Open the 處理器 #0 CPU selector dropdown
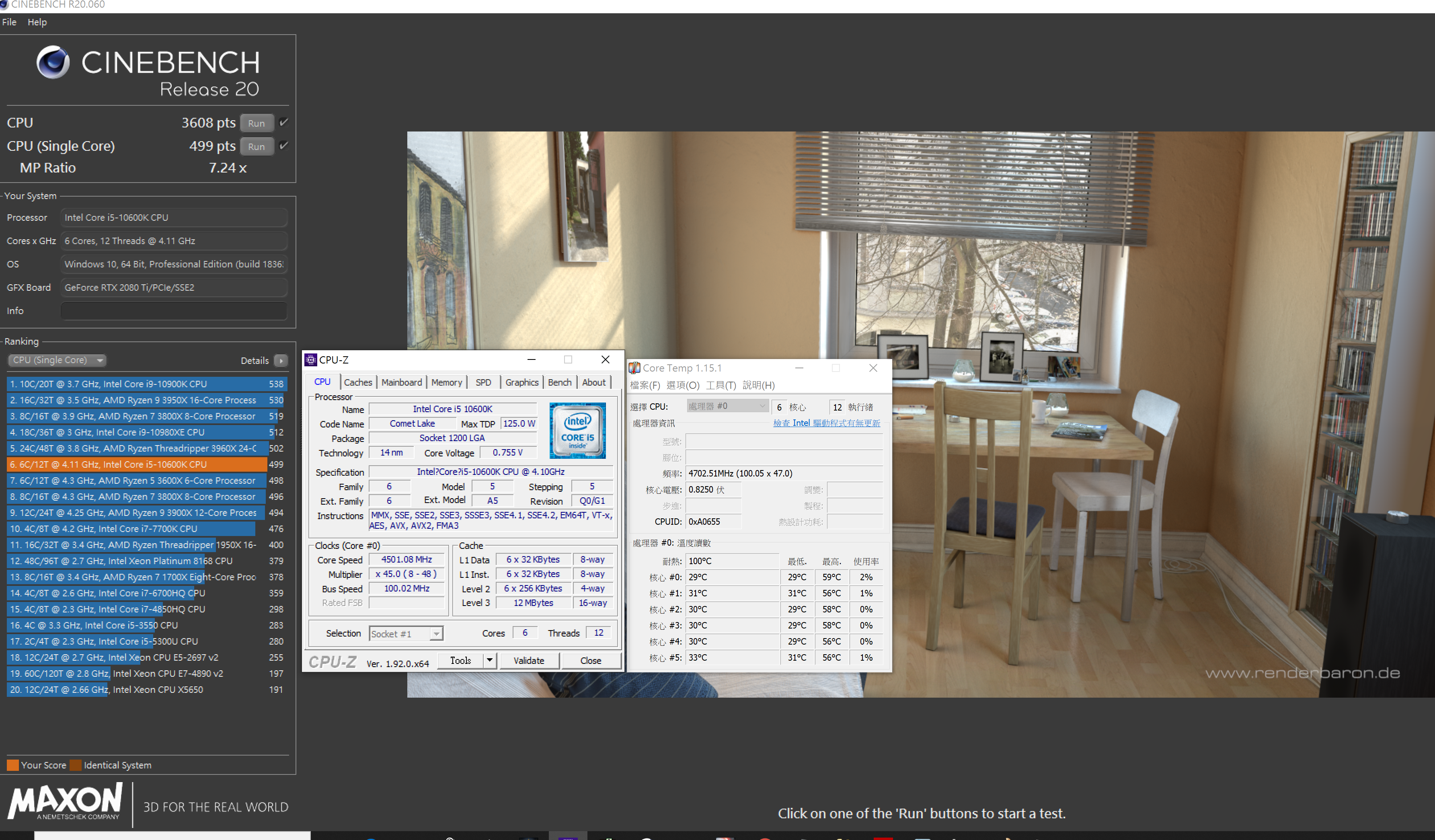Image resolution: width=1435 pixels, height=840 pixels. [727, 406]
